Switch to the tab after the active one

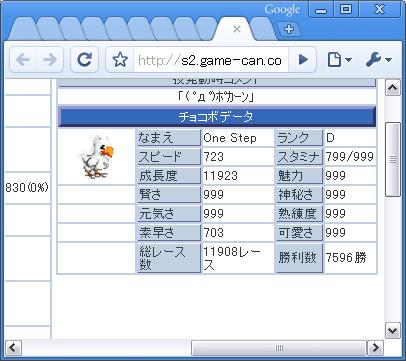coord(262,29)
